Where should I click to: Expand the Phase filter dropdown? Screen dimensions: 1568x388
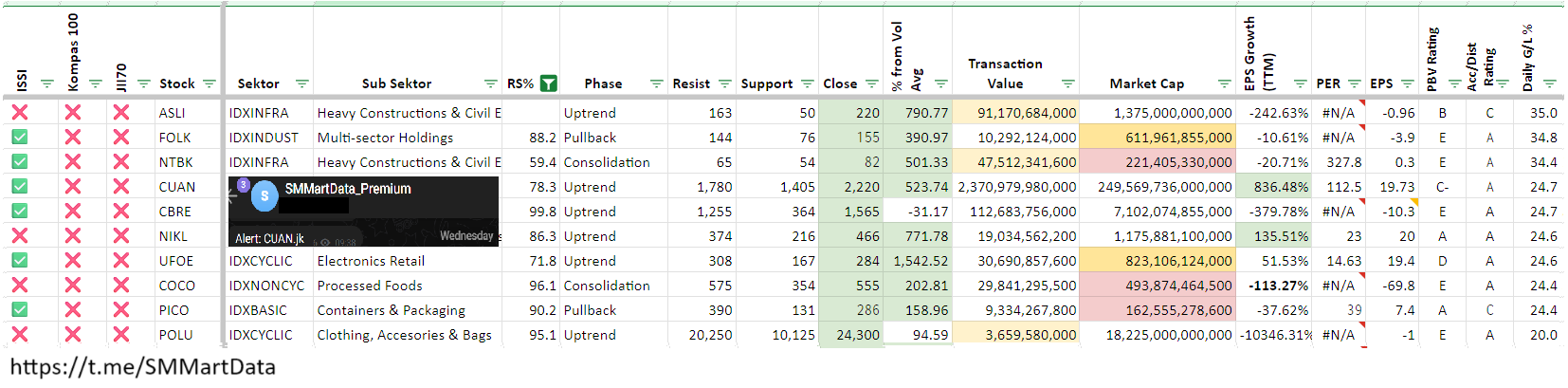click(x=656, y=83)
